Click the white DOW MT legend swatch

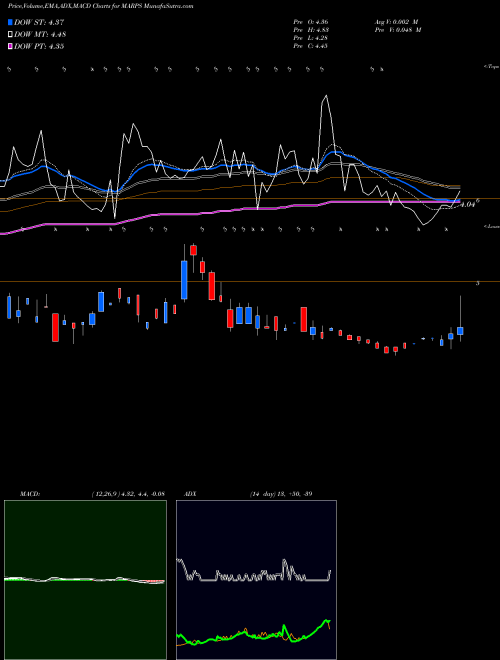pos(10,35)
